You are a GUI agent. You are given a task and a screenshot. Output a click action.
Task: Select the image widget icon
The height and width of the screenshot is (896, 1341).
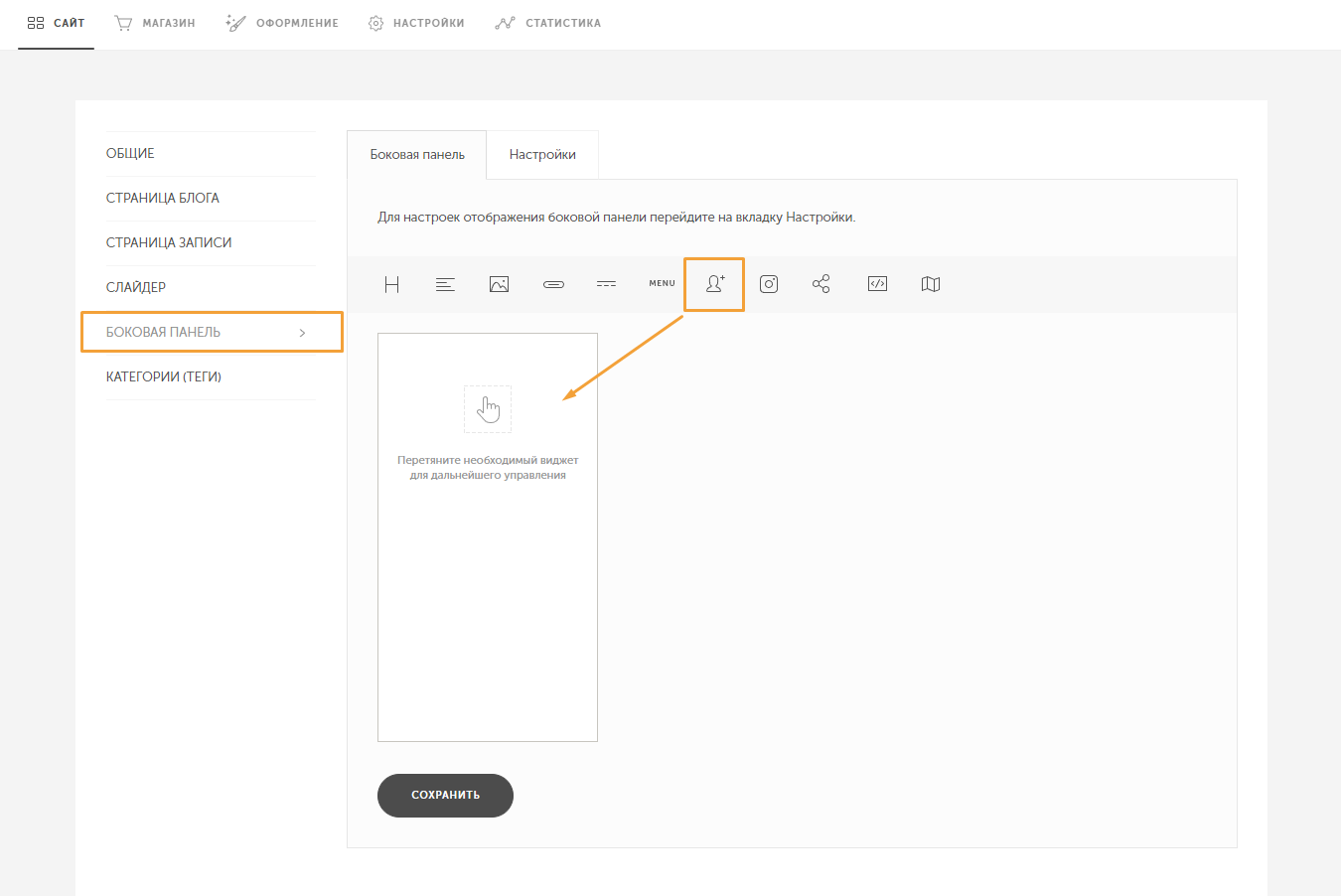click(x=499, y=284)
